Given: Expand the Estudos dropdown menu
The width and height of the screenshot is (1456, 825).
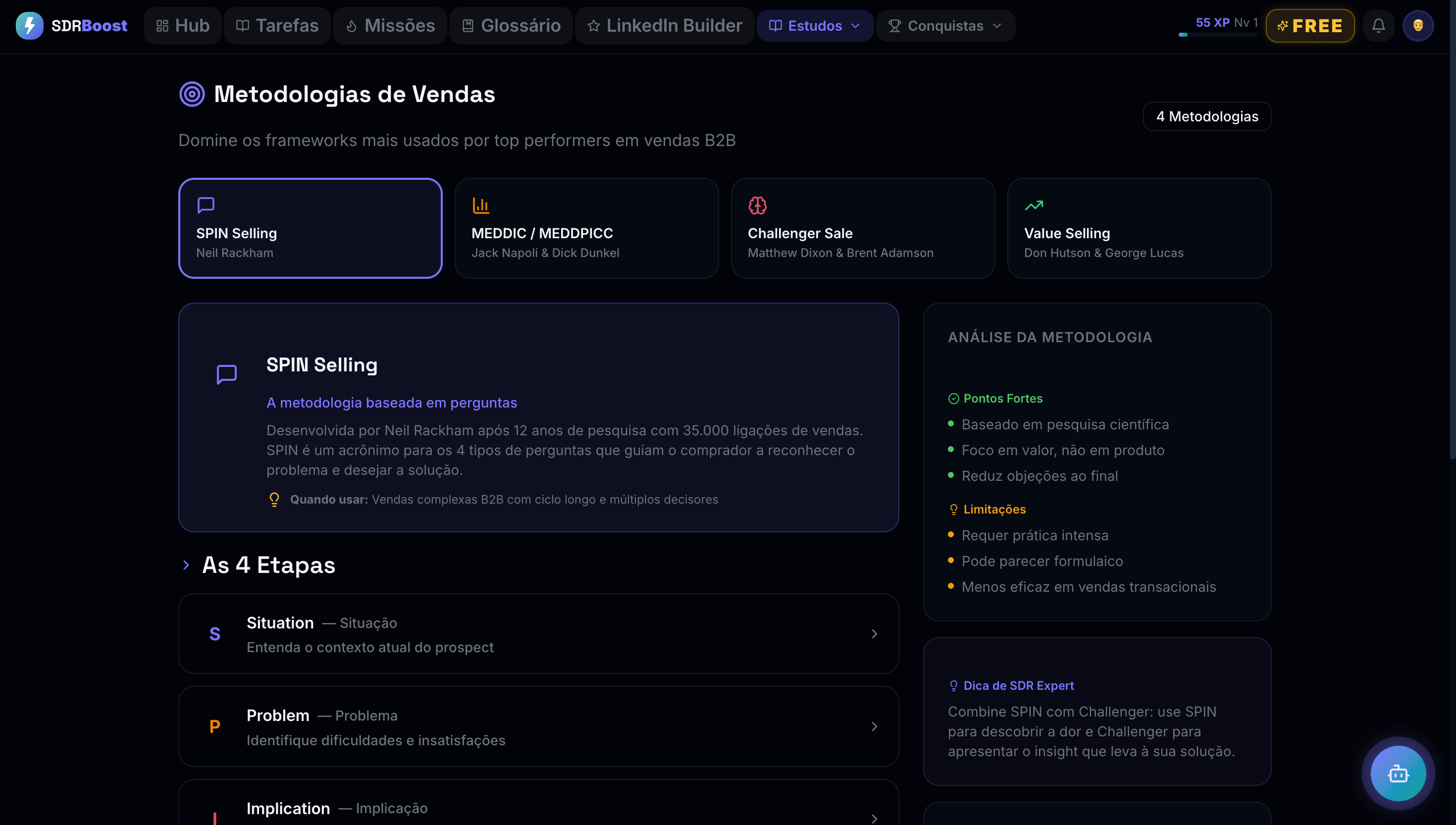Looking at the screenshot, I should coord(814,25).
